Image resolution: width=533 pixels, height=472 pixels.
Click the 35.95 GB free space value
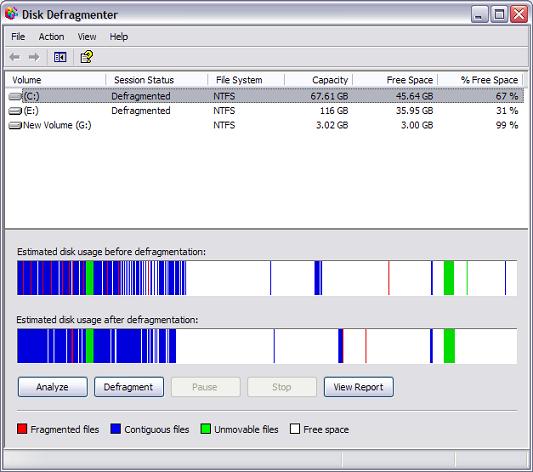point(414,111)
